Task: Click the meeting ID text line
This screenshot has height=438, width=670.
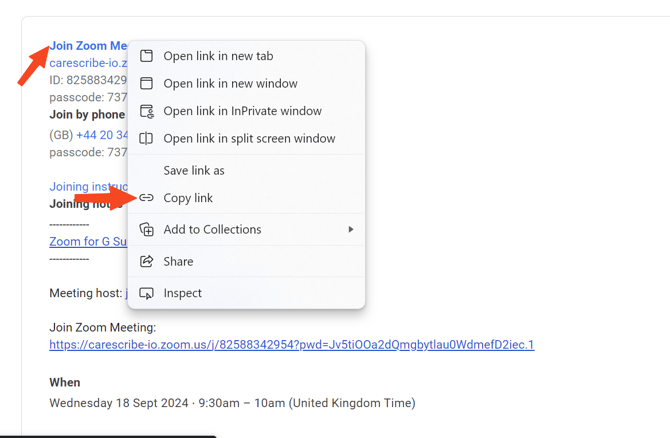Action: click(x=88, y=80)
